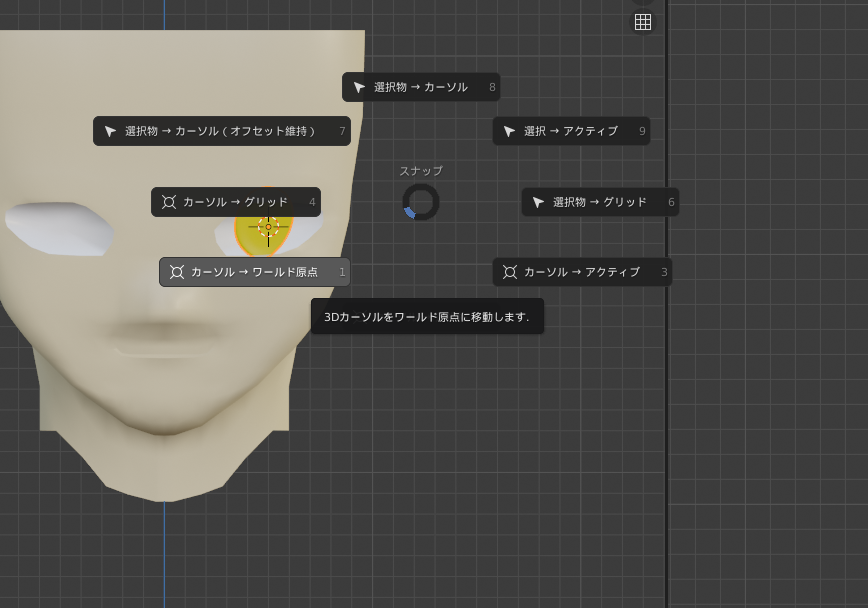This screenshot has height=608, width=868.
Task: Click the number 1 shortcut badge on カーソル → ワールド原点
Action: 340,271
